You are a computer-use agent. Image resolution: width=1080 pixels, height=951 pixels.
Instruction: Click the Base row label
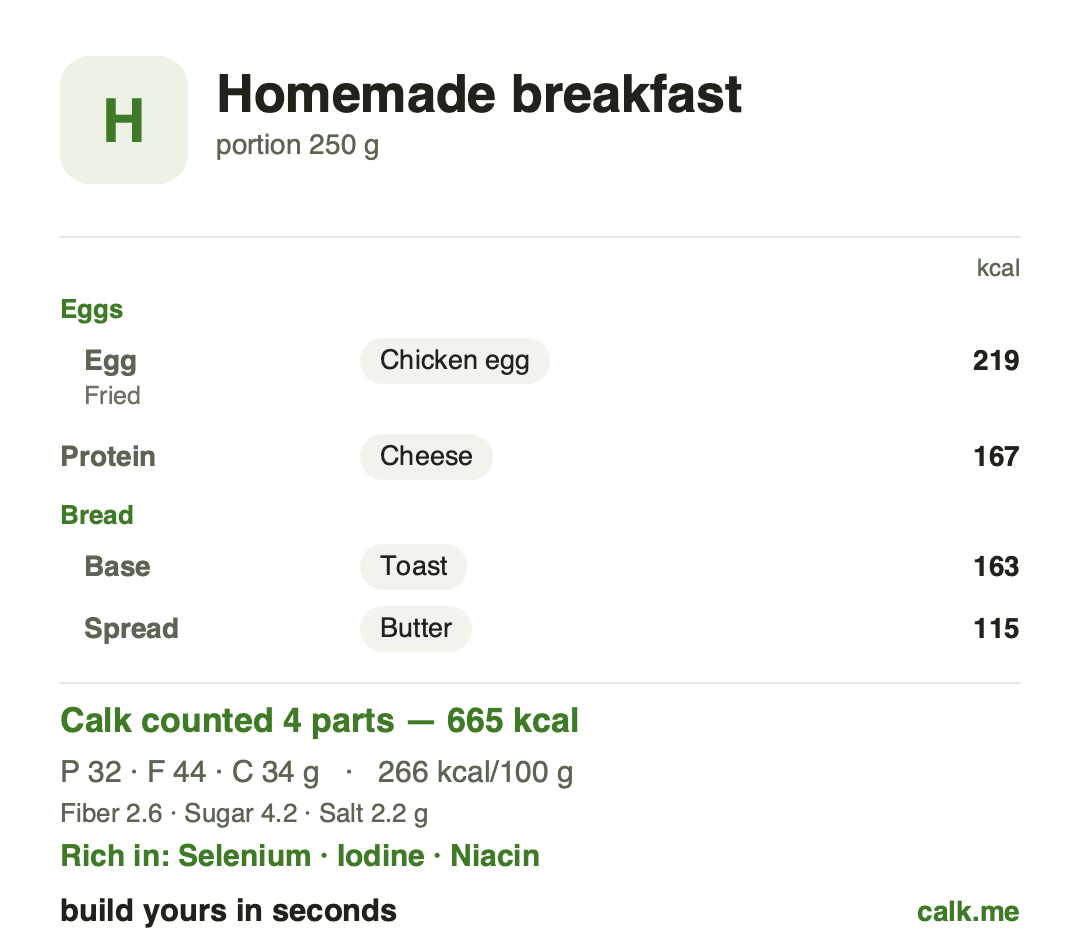click(117, 567)
